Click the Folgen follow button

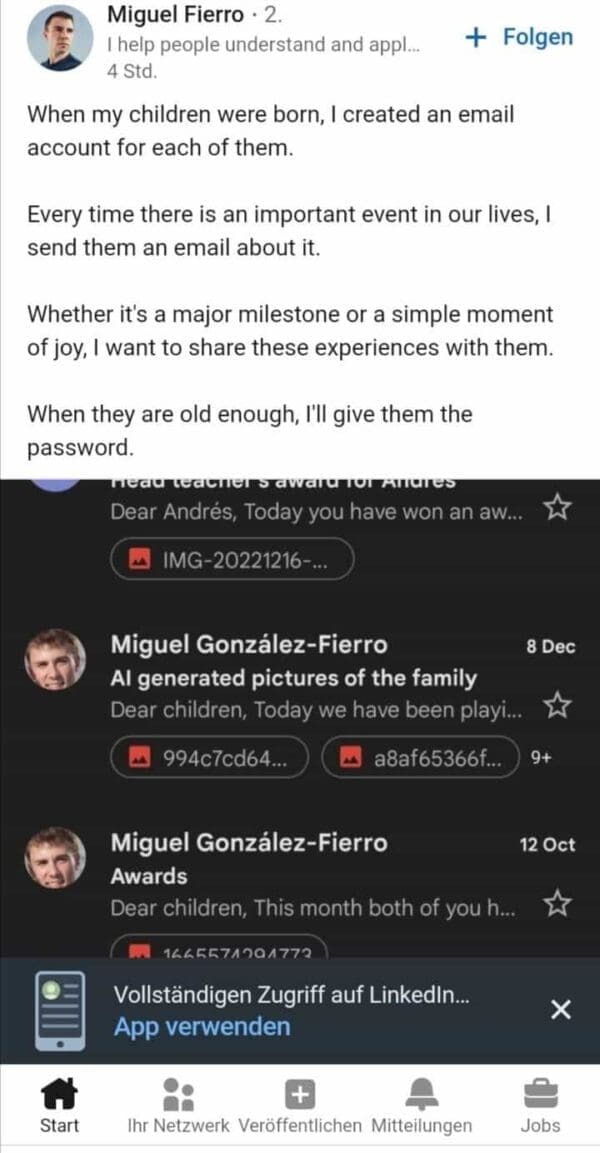coord(521,37)
